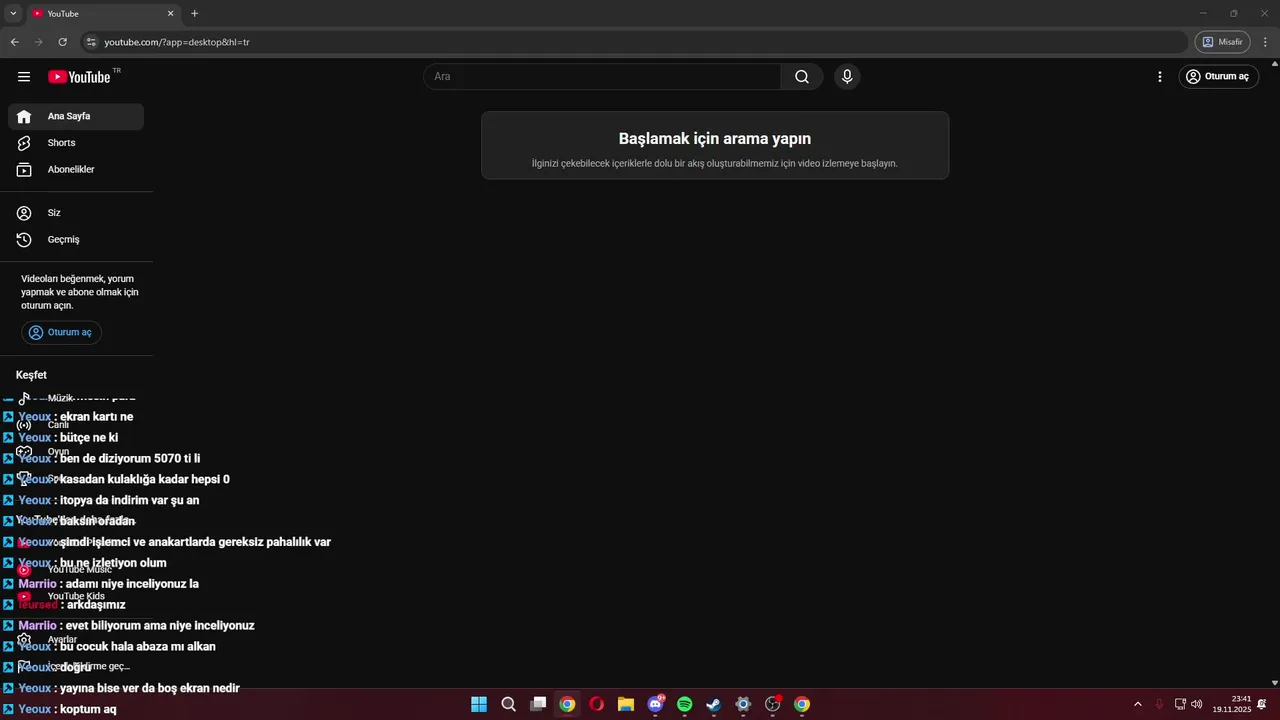Screen dimensions: 1280x720
Task: Click the Keşfet section heading
Action: 31,375
